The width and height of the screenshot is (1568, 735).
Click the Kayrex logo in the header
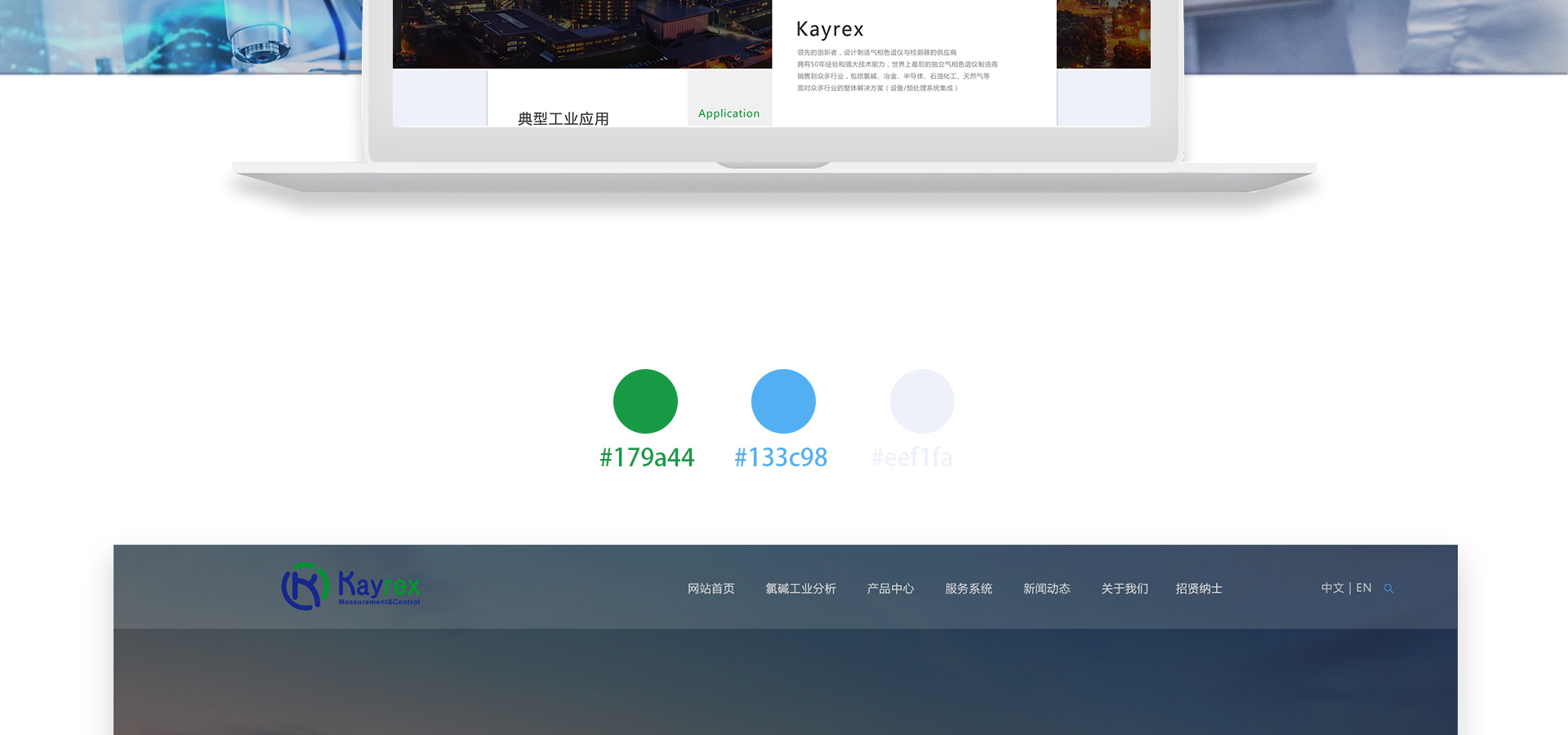[x=351, y=586]
